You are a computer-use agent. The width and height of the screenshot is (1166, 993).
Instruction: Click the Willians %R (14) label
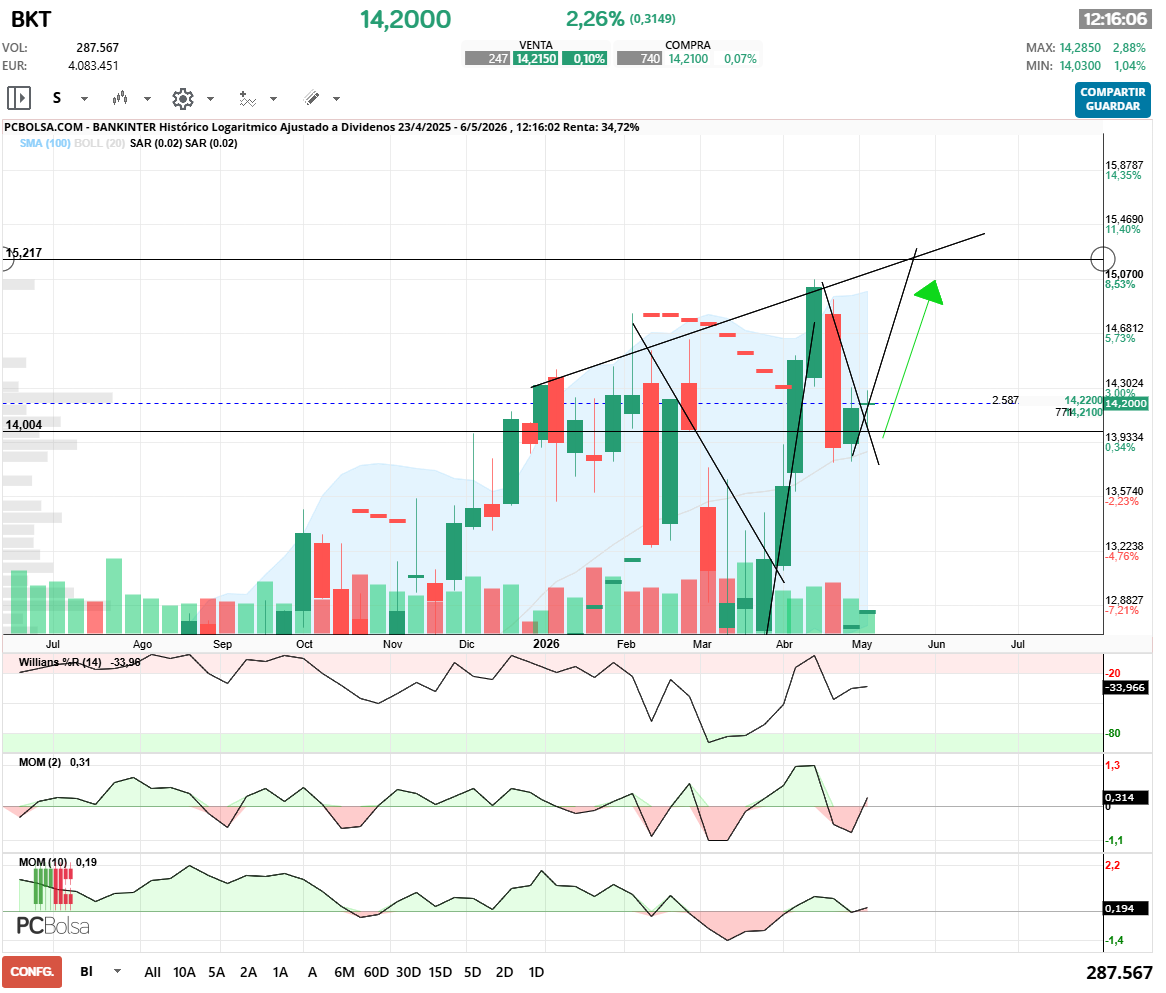coord(60,662)
